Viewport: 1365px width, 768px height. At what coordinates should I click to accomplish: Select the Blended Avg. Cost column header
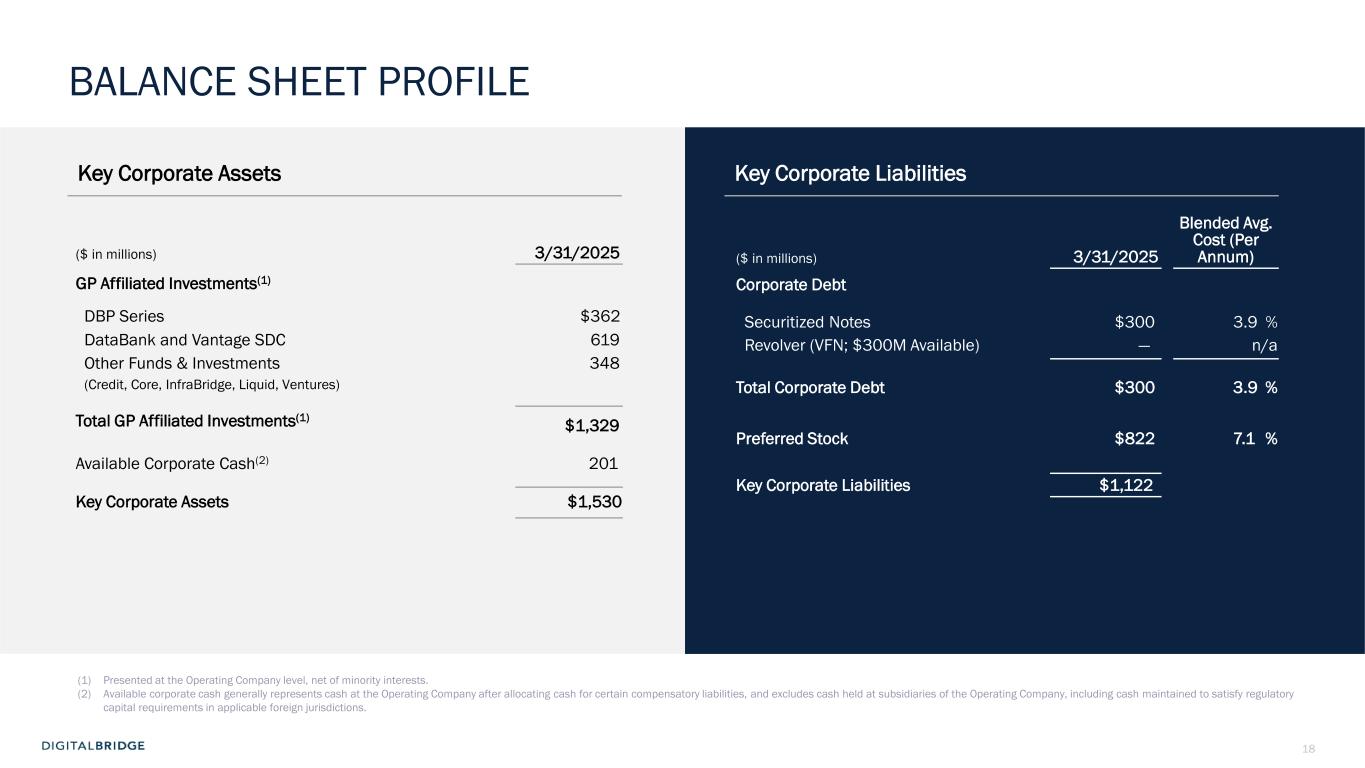point(1225,241)
